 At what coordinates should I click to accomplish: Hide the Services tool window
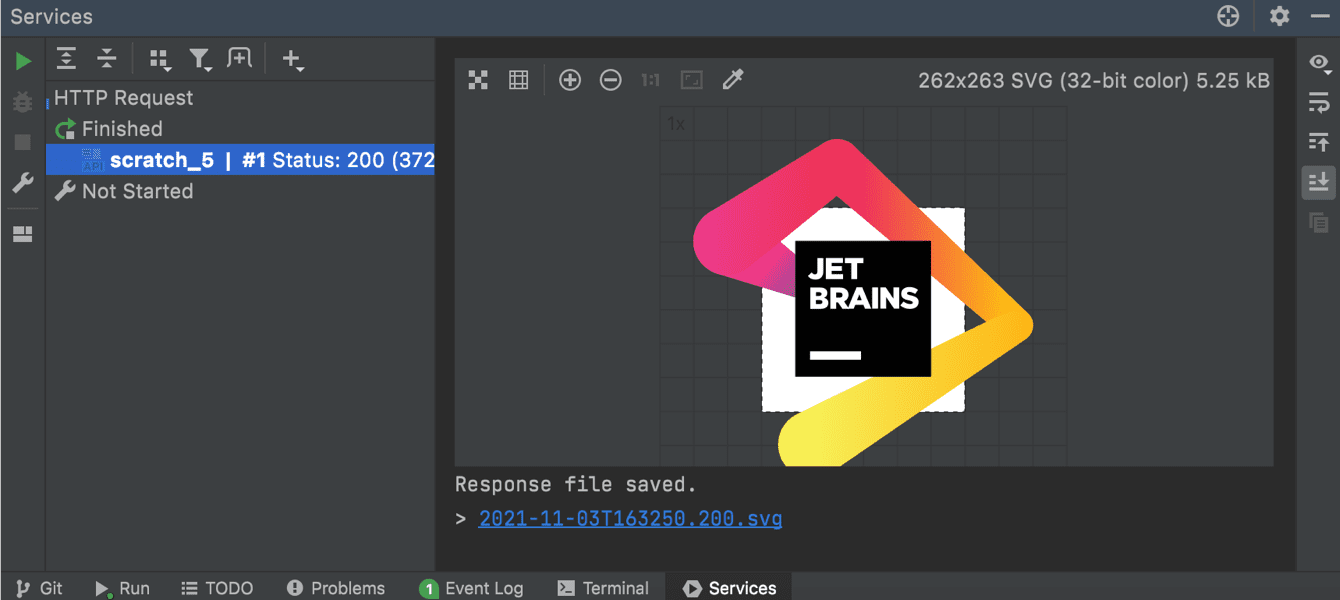[x=1319, y=16]
